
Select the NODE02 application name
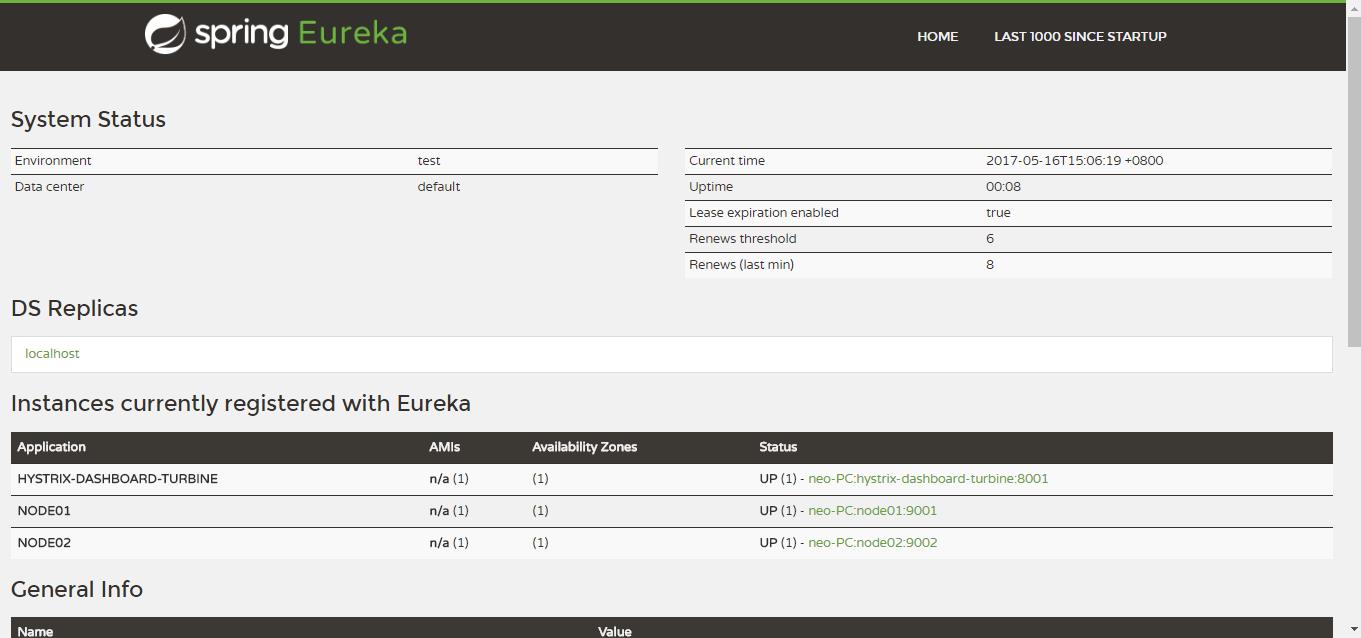pos(44,543)
